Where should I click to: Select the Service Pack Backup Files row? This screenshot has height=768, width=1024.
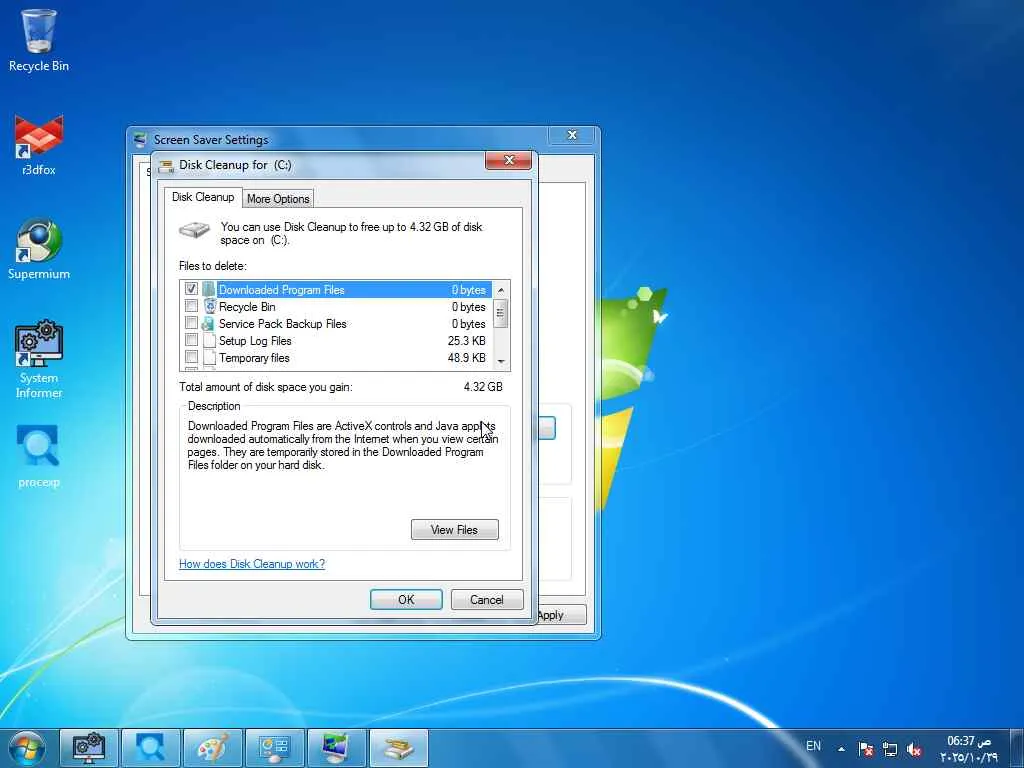pos(336,323)
